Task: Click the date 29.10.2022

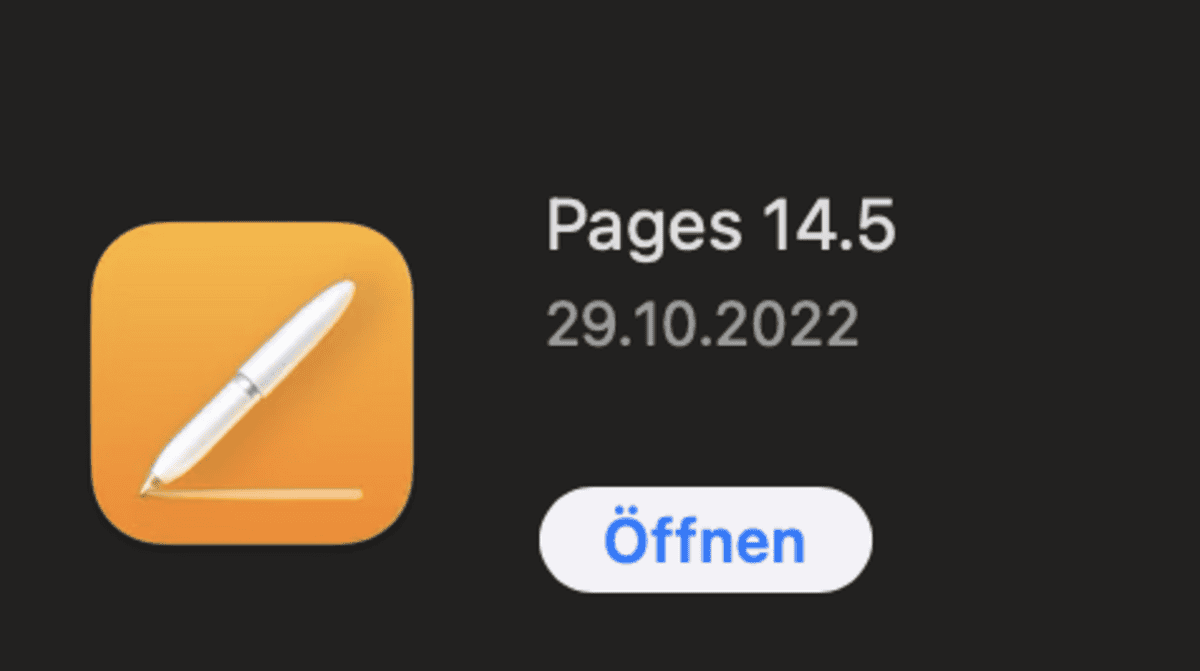Action: click(x=702, y=325)
